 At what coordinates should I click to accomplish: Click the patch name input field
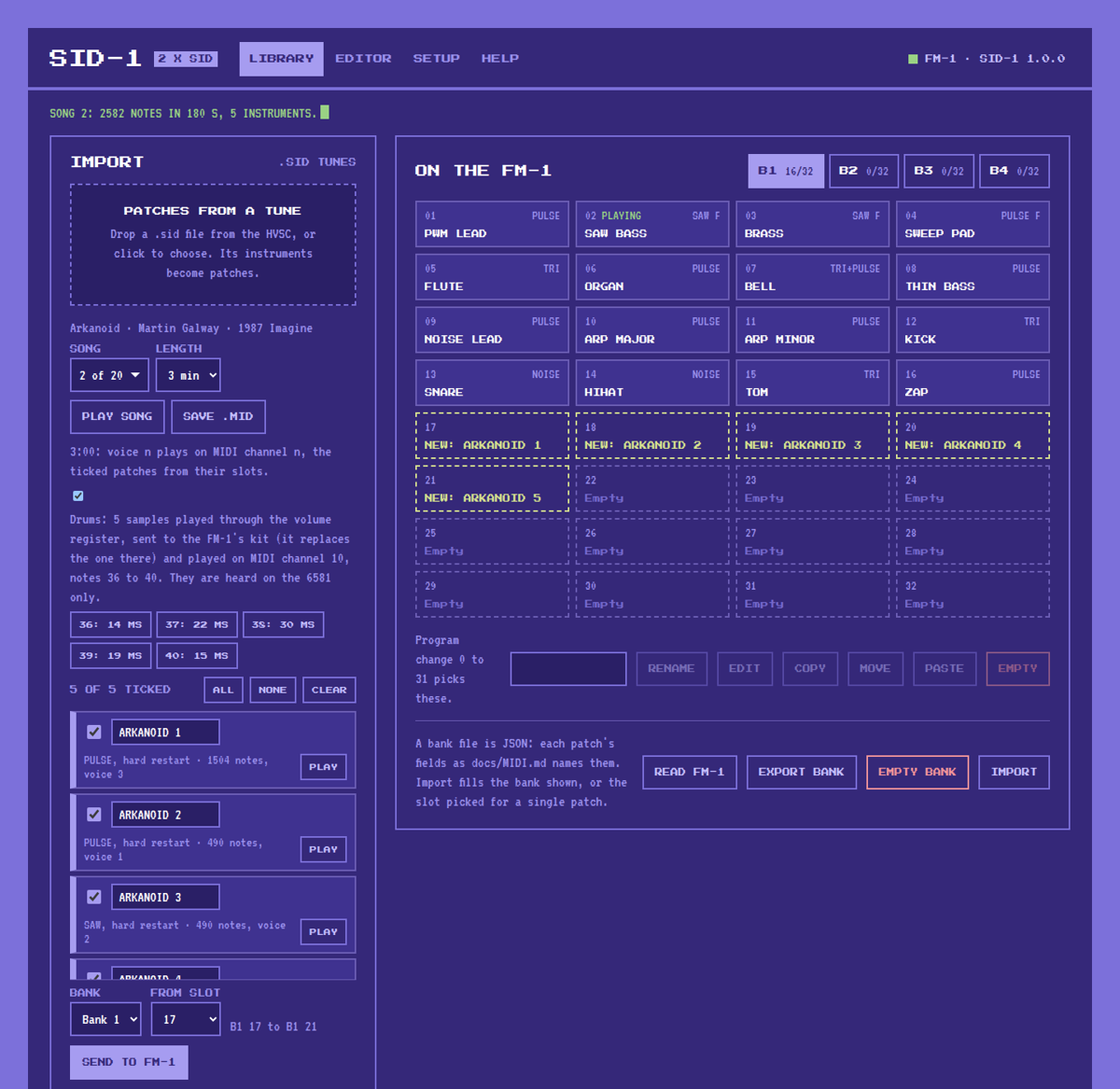click(x=568, y=669)
